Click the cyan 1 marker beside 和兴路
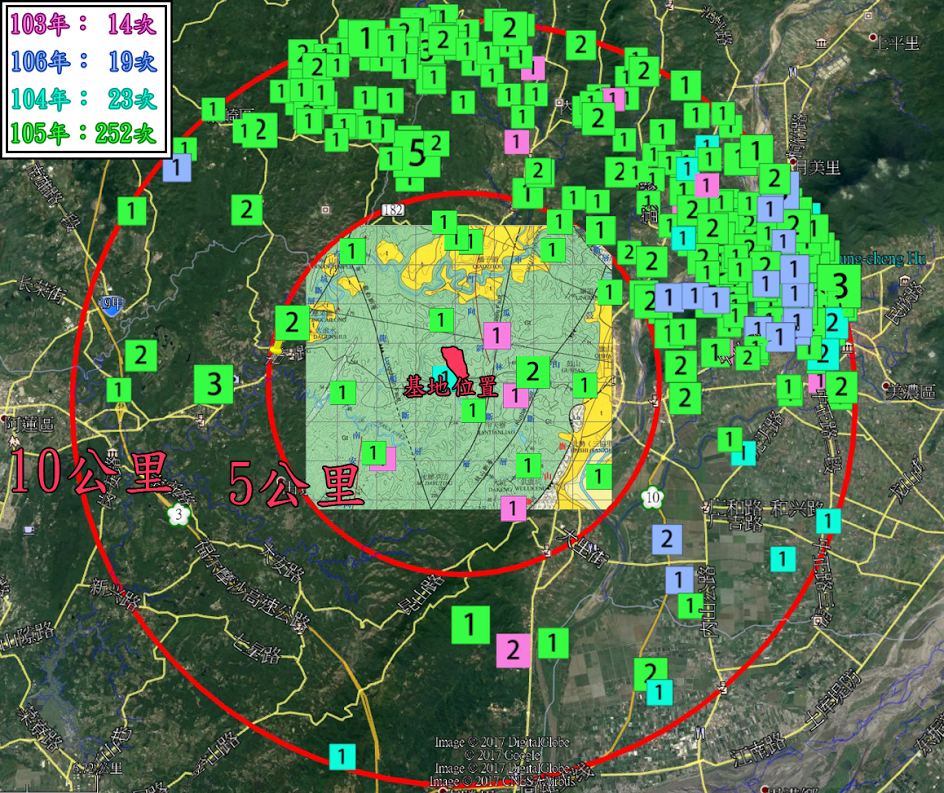The width and height of the screenshot is (944, 793). [828, 521]
